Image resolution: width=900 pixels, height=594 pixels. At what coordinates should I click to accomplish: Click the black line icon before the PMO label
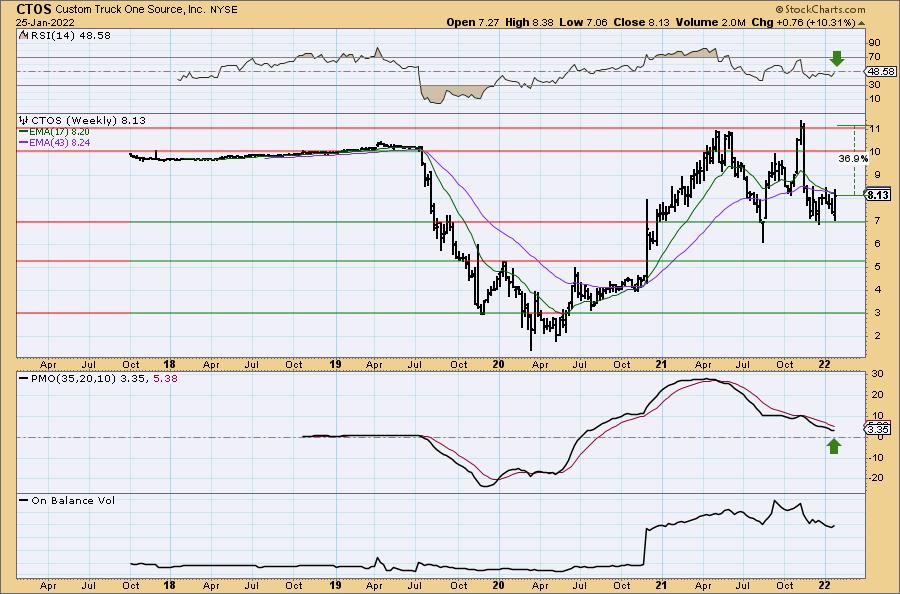click(x=24, y=379)
